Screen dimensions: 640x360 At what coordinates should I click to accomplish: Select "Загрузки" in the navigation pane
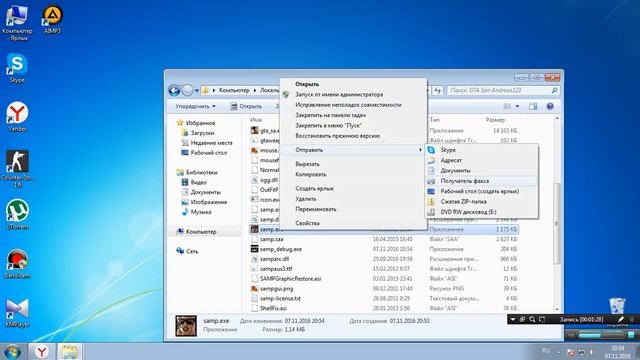[198, 133]
